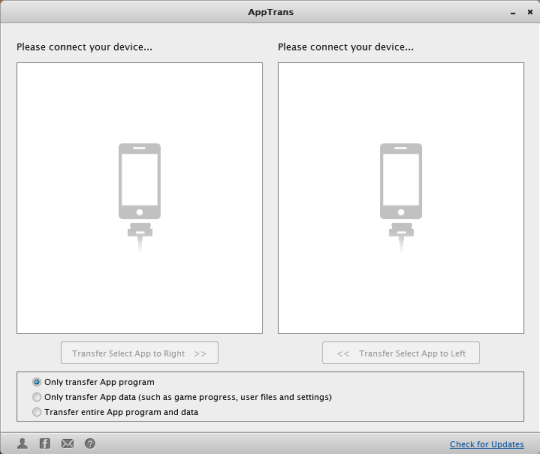The height and width of the screenshot is (454, 540).
Task: Open the help question mark icon
Action: 90,443
